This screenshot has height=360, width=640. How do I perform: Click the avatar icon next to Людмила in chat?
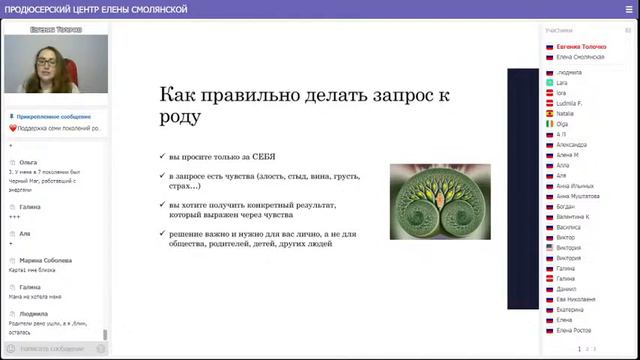click(12, 314)
